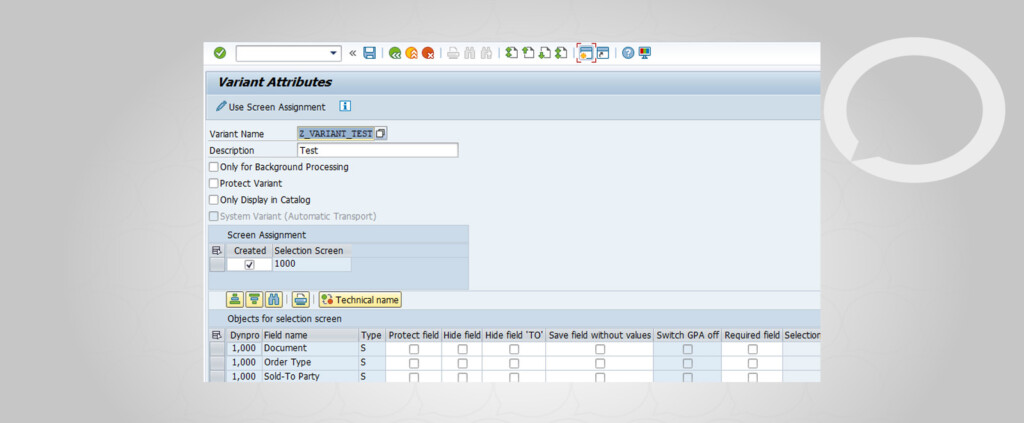This screenshot has height=423, width=1024.
Task: Click the Create New Session icon
Action: (586, 53)
